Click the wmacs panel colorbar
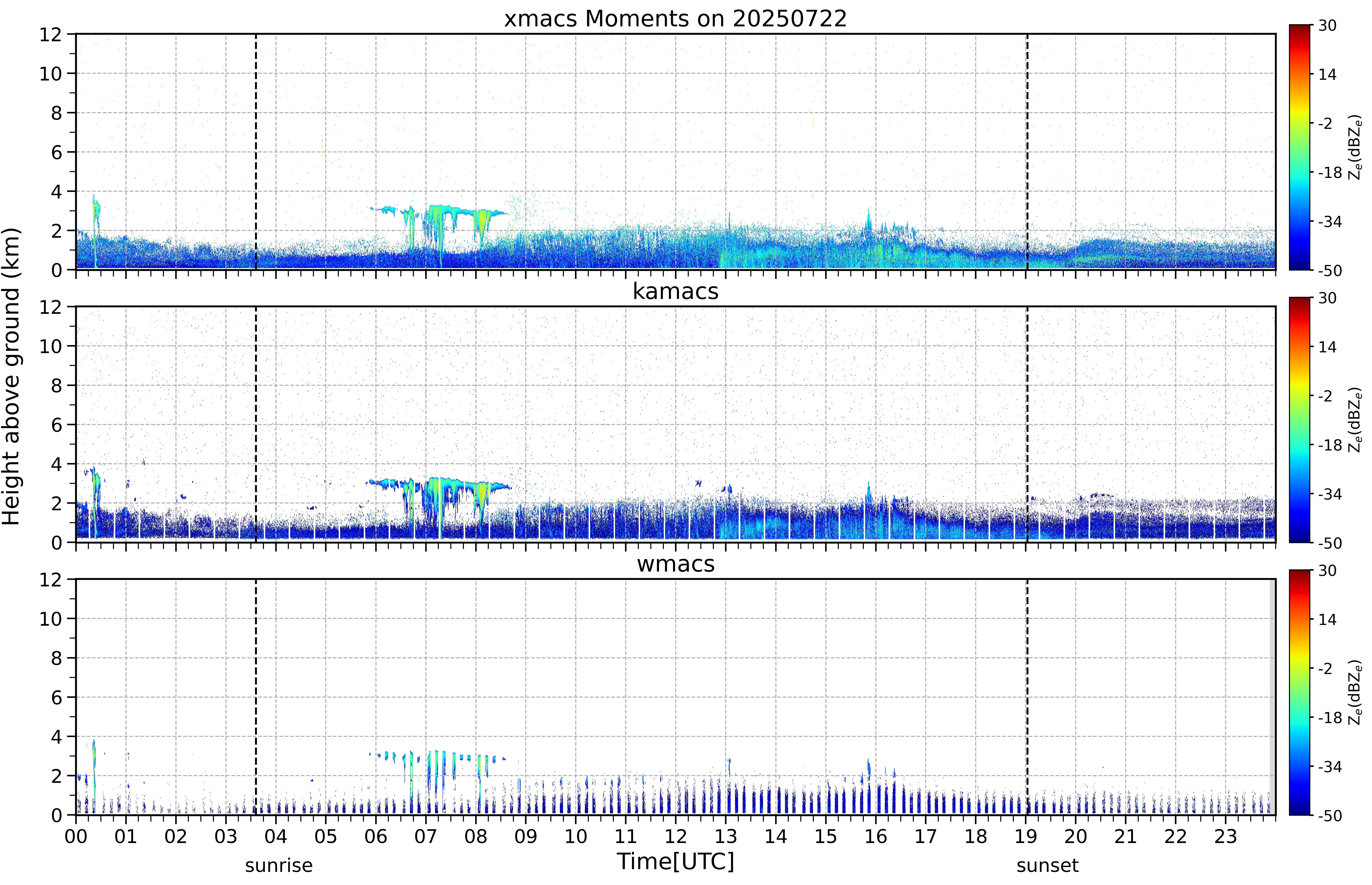Viewport: 1372px width, 885px height. click(x=1300, y=693)
